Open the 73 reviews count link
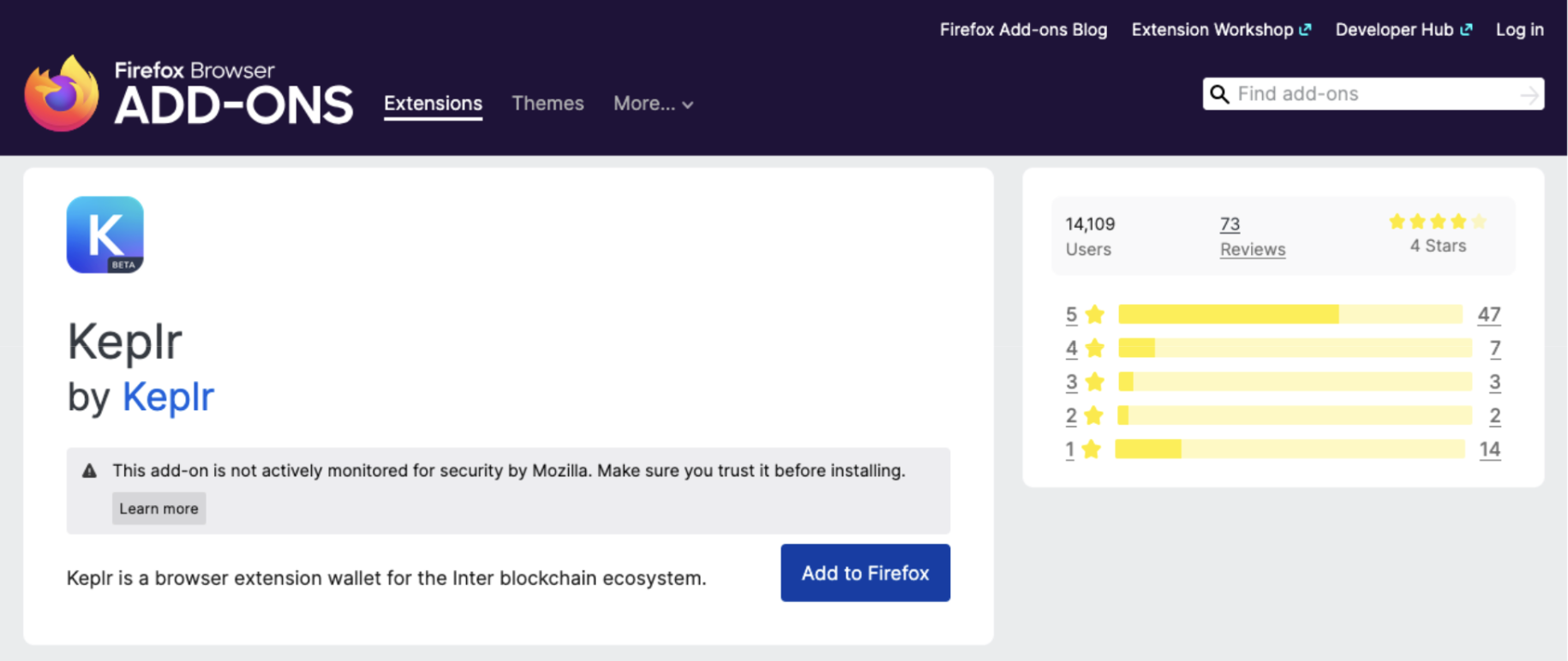Viewport: 1568px width, 661px height. click(x=1230, y=224)
